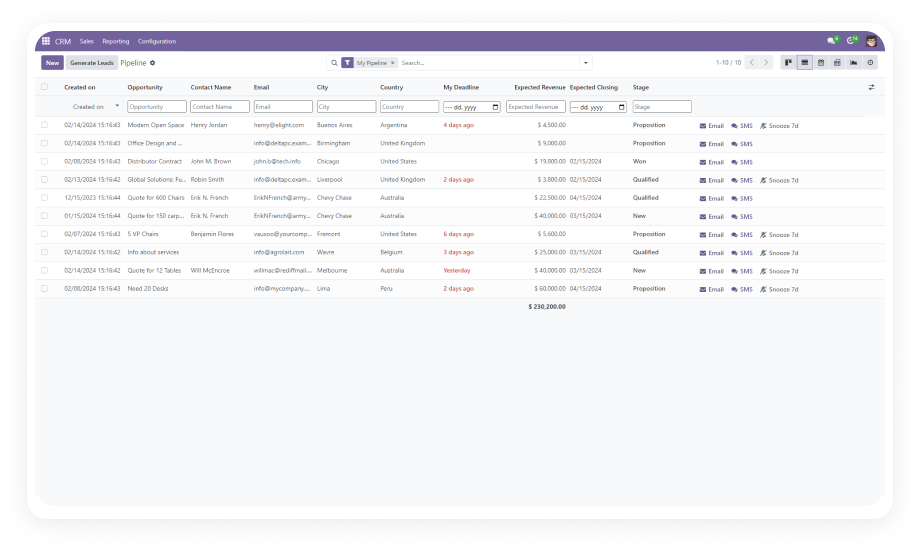This screenshot has height=550, width=920.
Task: Open the messages chat icon in navbar
Action: pyautogui.click(x=831, y=41)
